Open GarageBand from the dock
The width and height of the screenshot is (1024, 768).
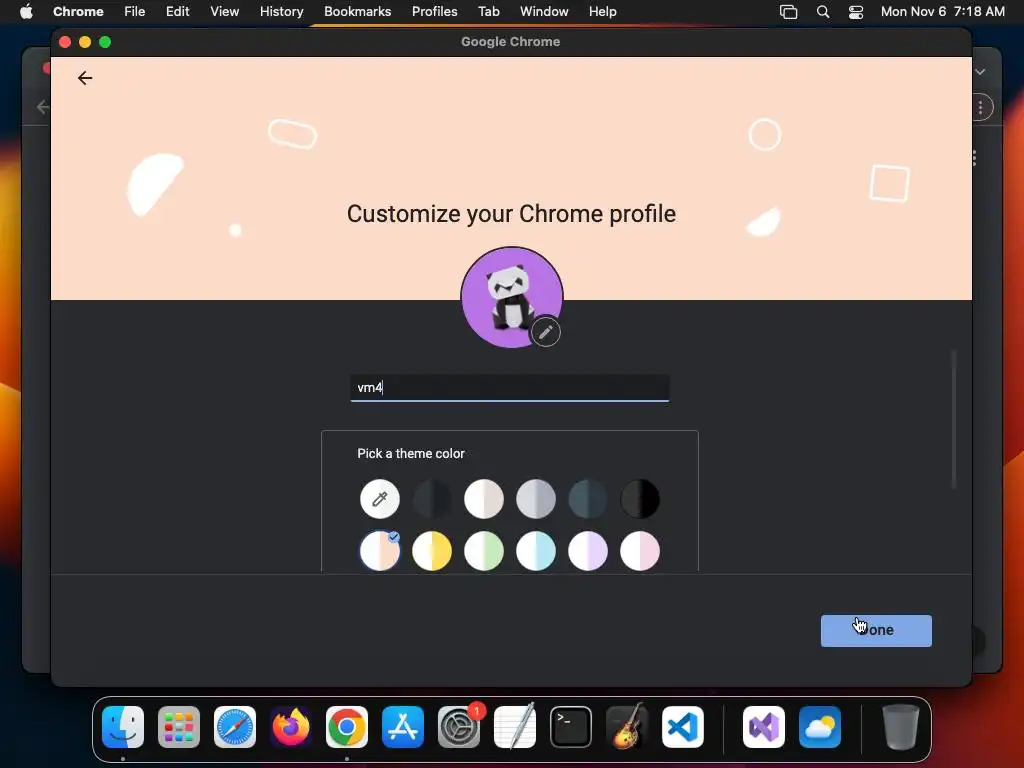tap(627, 727)
